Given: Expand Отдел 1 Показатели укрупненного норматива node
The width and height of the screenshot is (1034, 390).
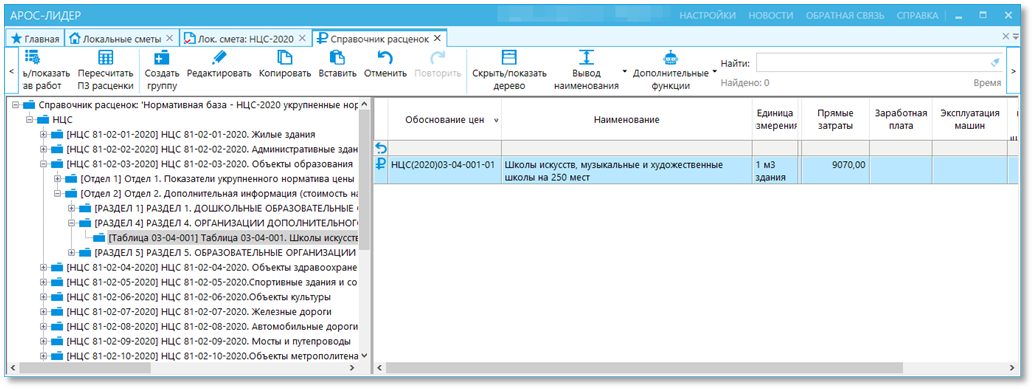Looking at the screenshot, I should [x=57, y=179].
